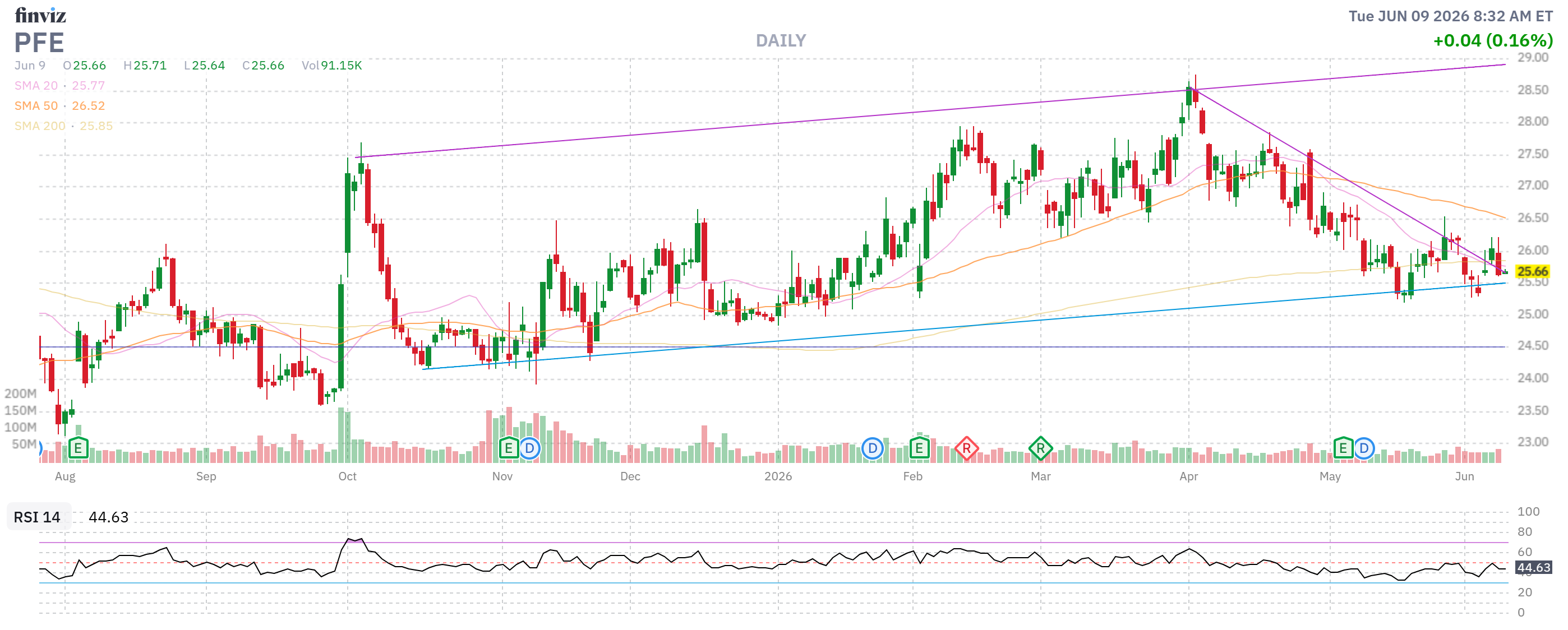Open the November dividend D marker

pos(529,449)
